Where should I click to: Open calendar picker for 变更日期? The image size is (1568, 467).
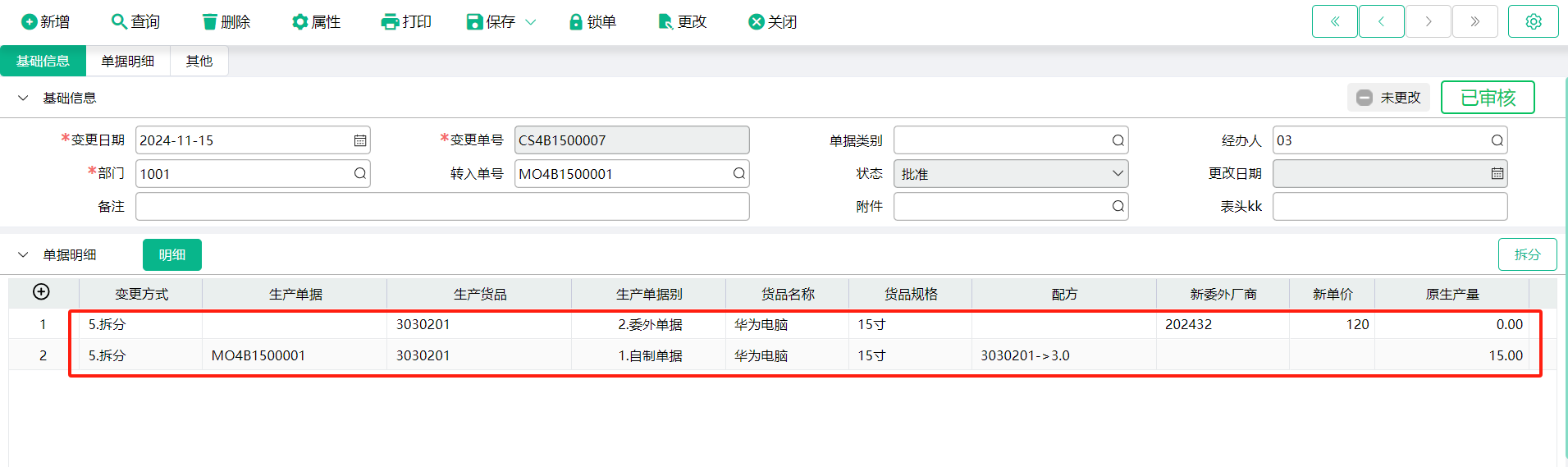pyautogui.click(x=359, y=140)
